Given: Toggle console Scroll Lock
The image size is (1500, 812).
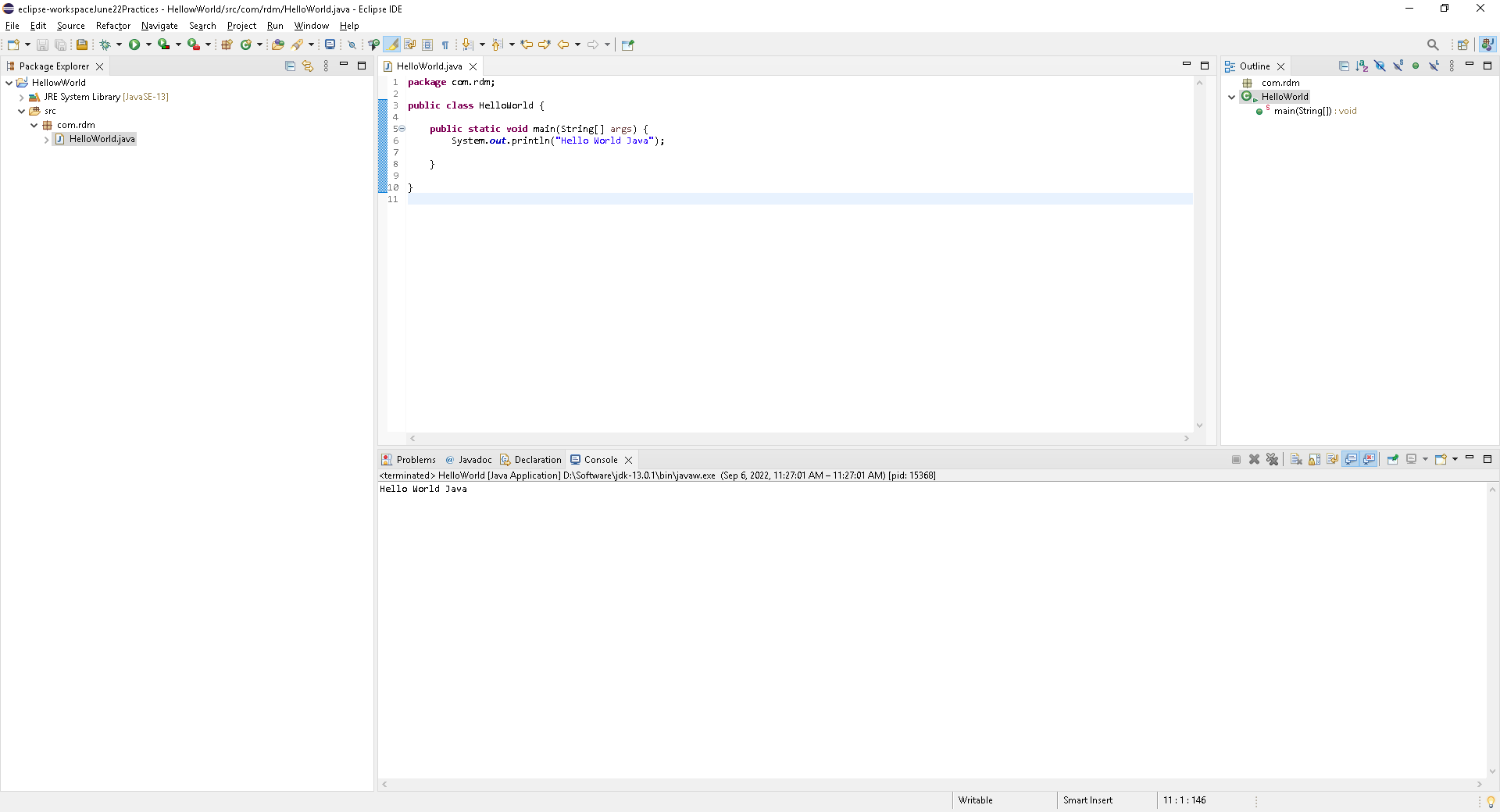Looking at the screenshot, I should coord(1314,460).
